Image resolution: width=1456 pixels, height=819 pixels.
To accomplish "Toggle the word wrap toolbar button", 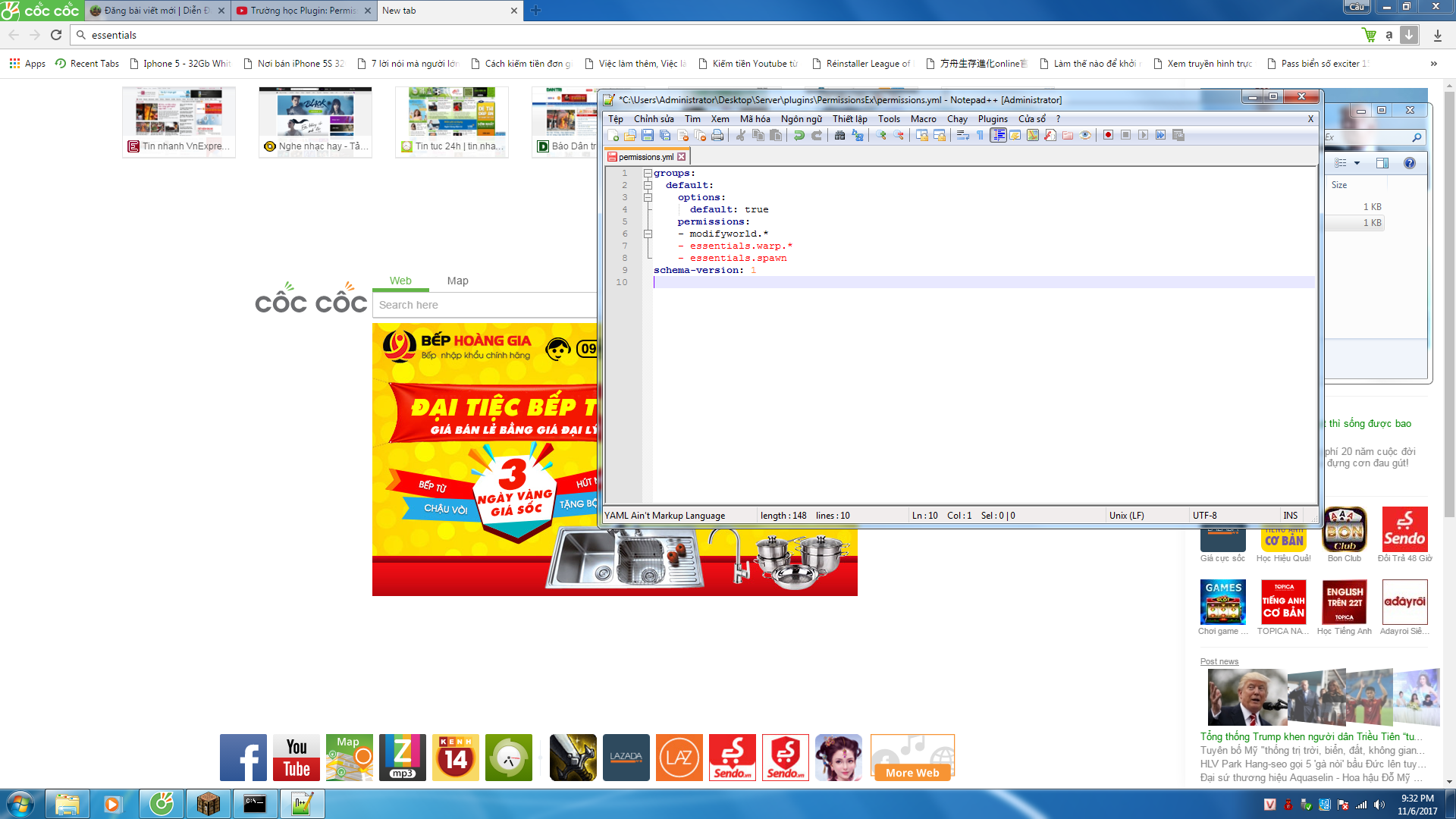I will tap(962, 136).
